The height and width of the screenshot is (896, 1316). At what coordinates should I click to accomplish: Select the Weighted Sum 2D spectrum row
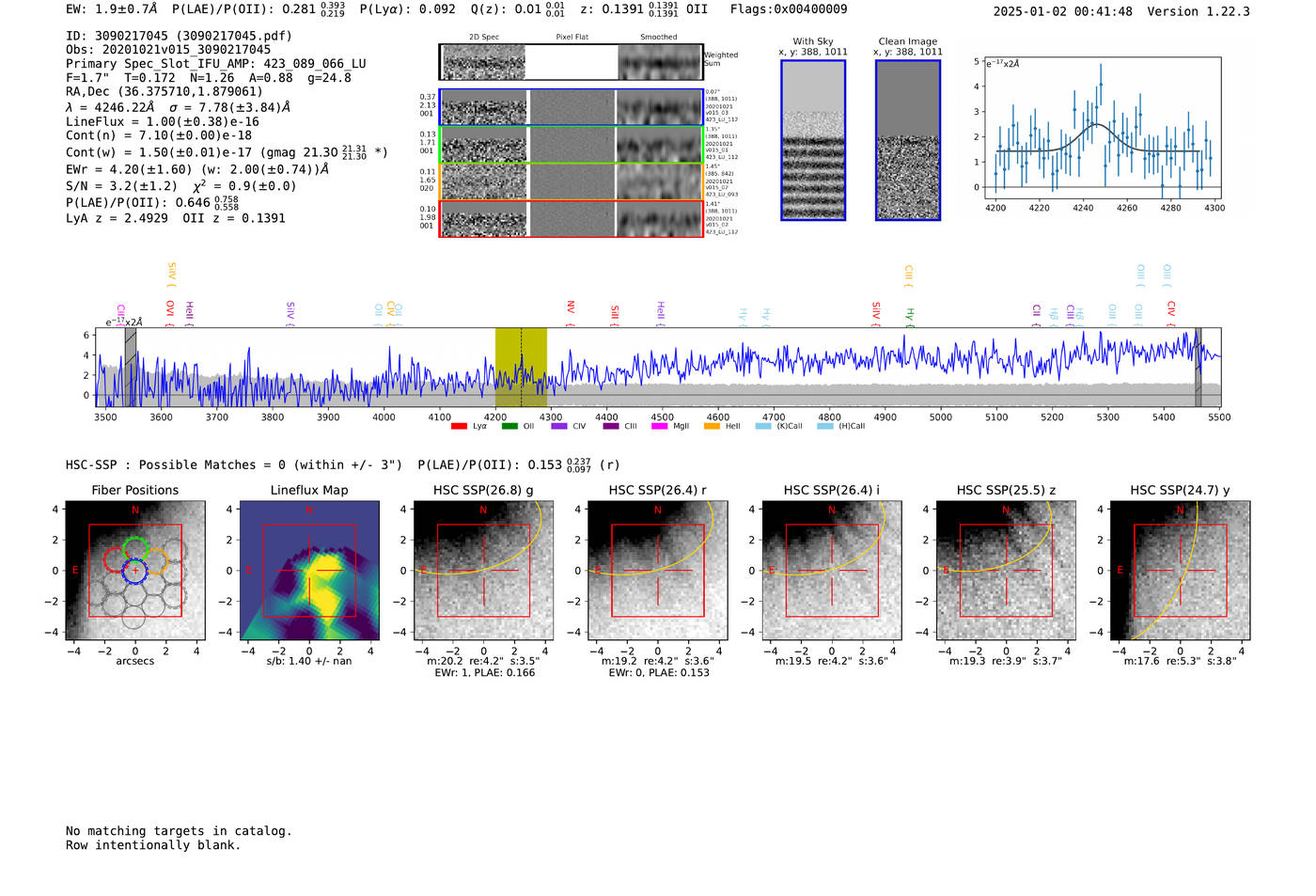pyautogui.click(x=571, y=62)
